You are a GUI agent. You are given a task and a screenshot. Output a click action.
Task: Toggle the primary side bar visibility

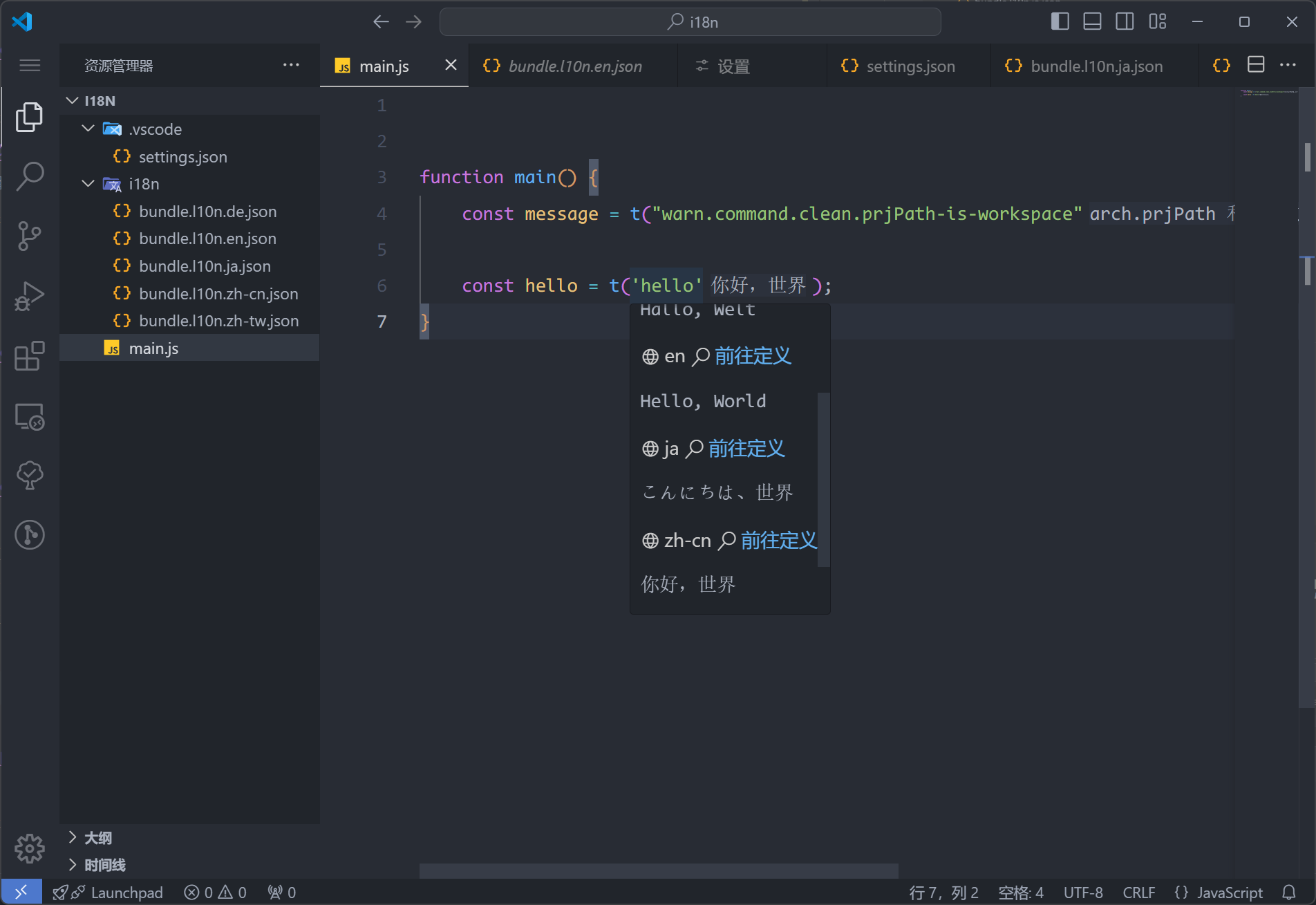(1060, 22)
